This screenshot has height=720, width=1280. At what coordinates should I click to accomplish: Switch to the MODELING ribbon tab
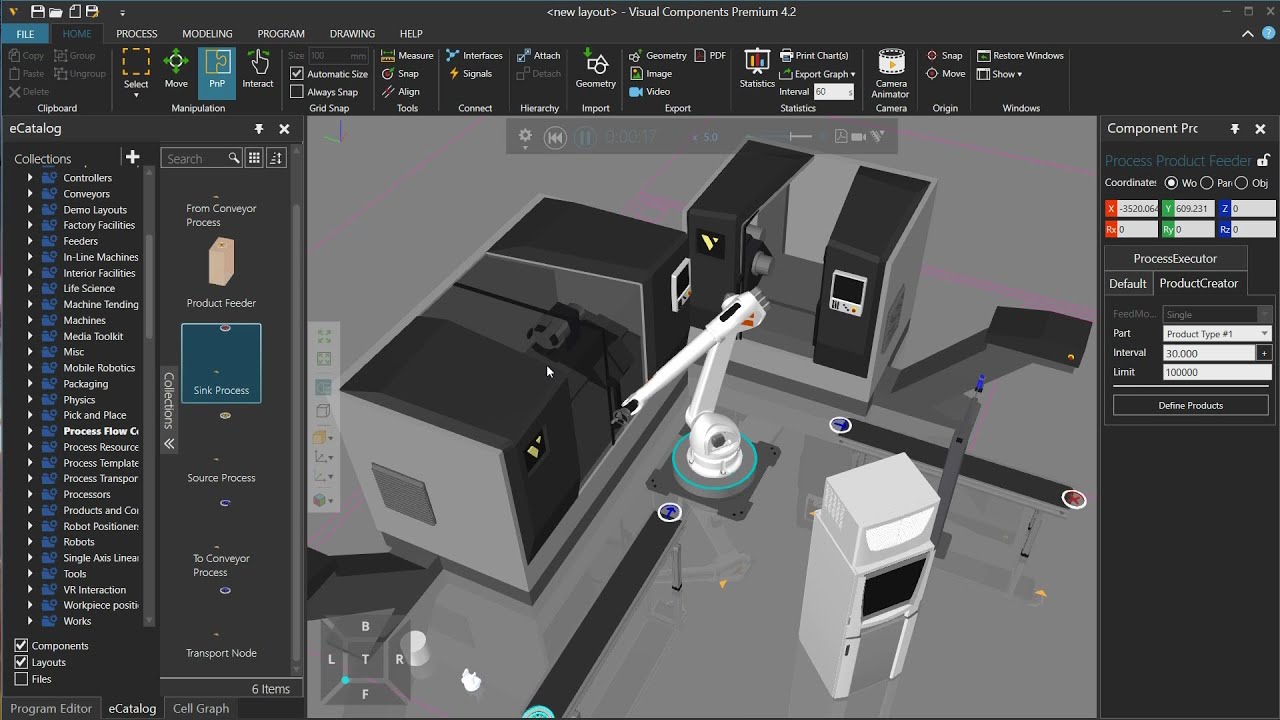(x=207, y=34)
